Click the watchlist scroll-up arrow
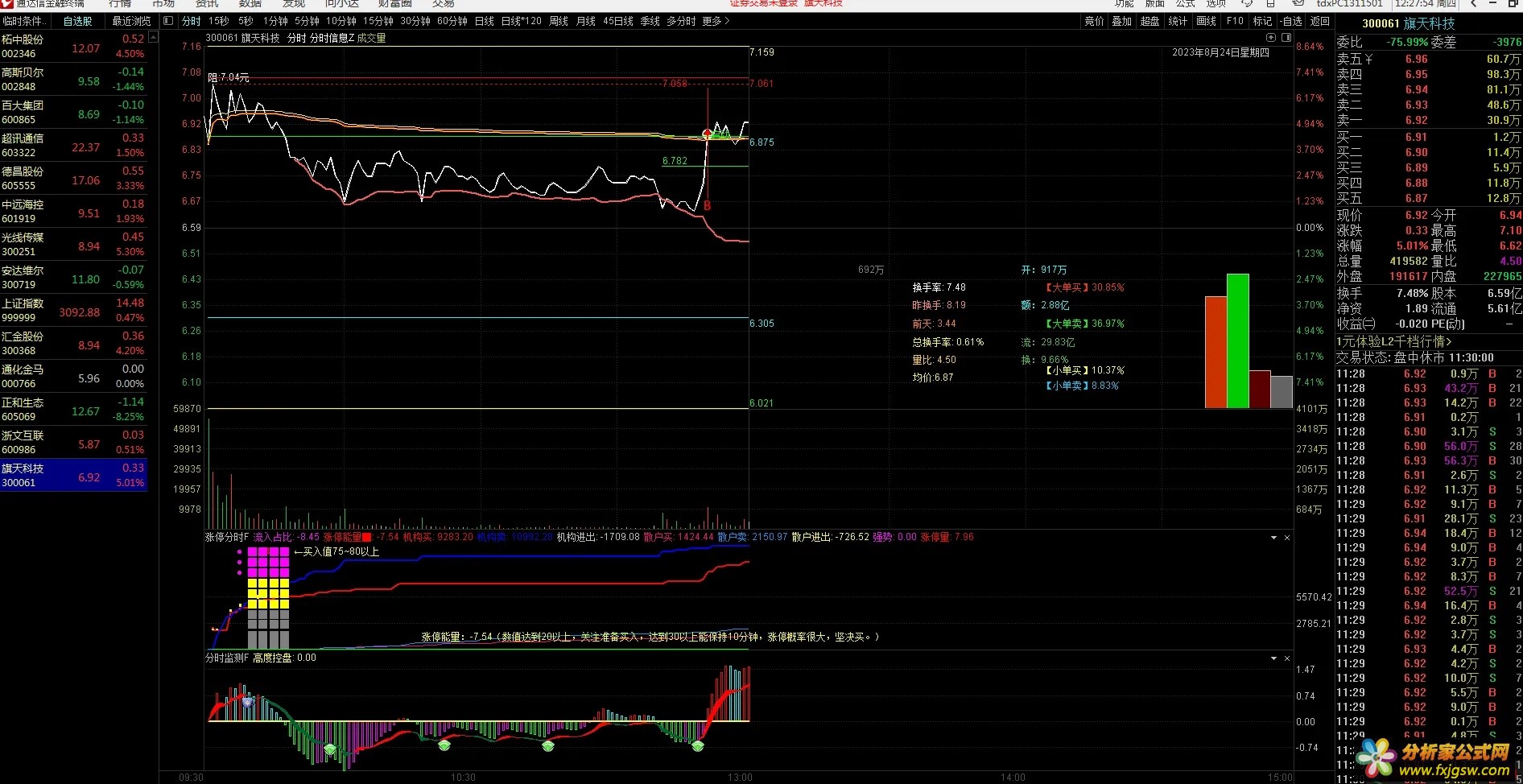The width and height of the screenshot is (1523, 784). pyautogui.click(x=154, y=36)
